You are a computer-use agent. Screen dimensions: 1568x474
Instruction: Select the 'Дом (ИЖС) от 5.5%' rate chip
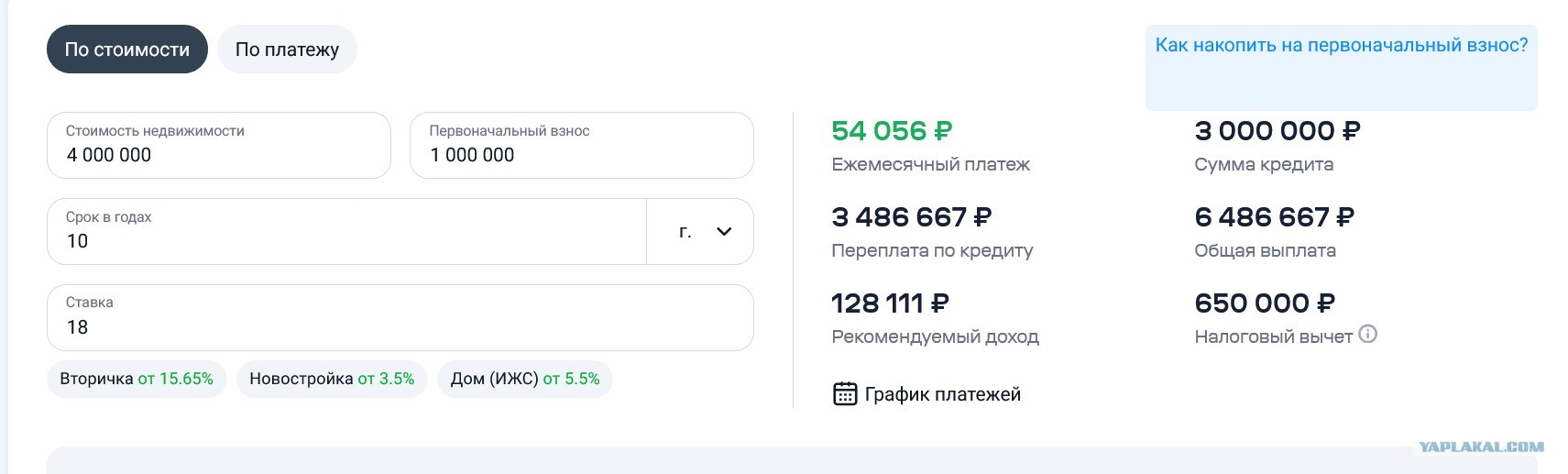[525, 379]
